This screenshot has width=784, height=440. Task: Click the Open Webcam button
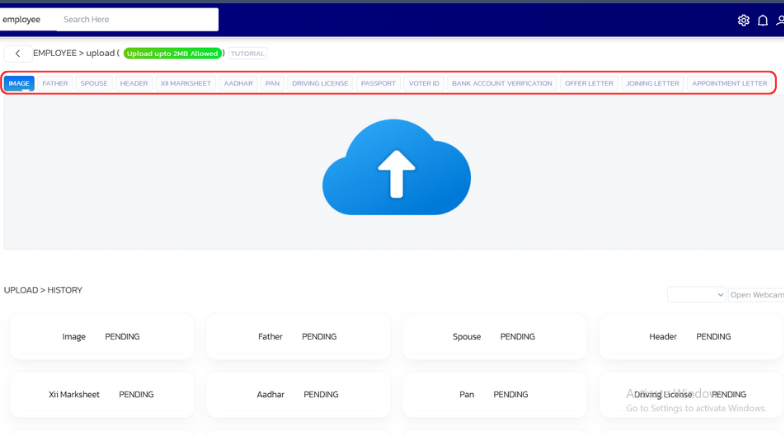756,295
